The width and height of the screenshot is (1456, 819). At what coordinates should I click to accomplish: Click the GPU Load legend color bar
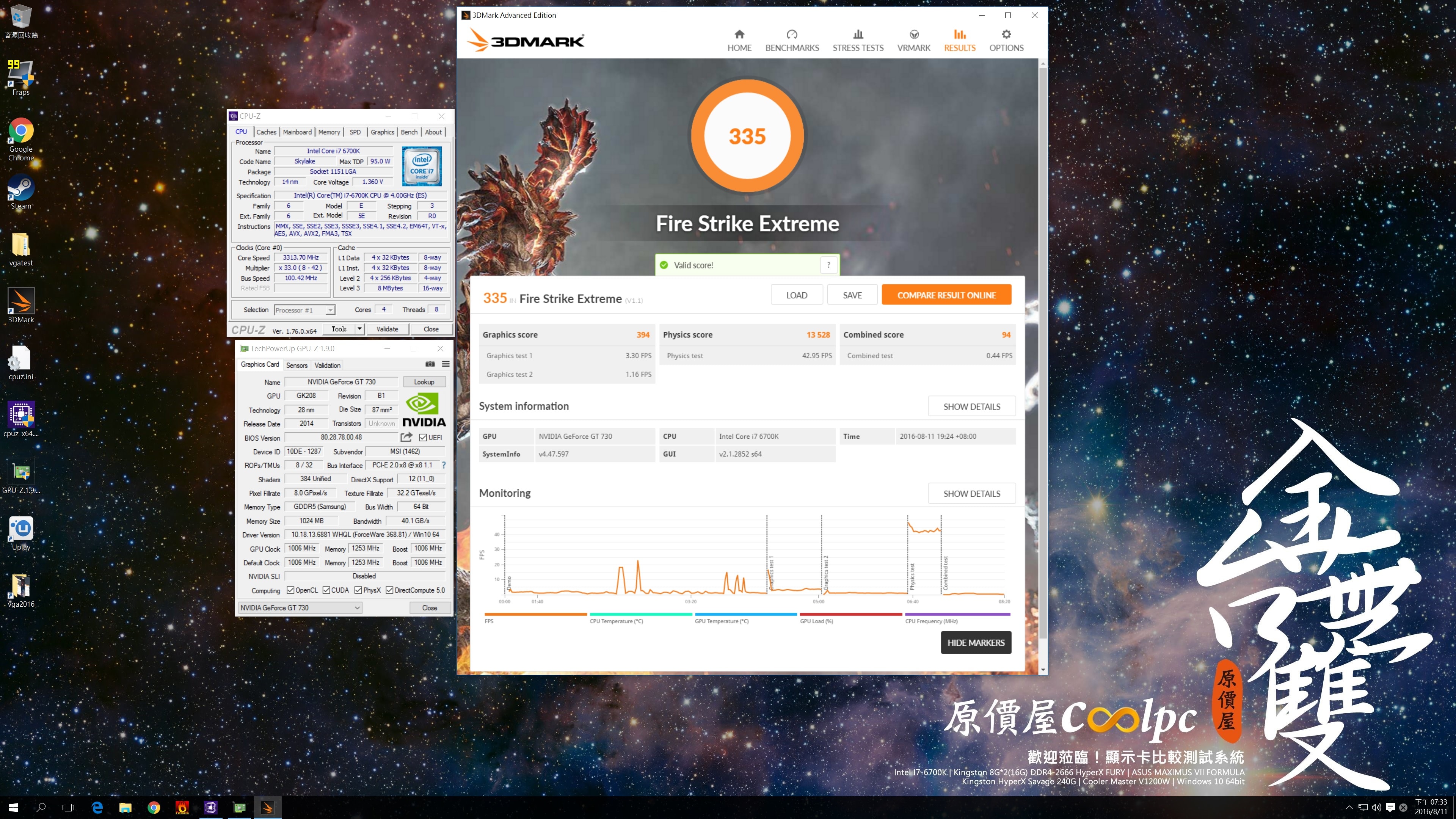(x=850, y=614)
